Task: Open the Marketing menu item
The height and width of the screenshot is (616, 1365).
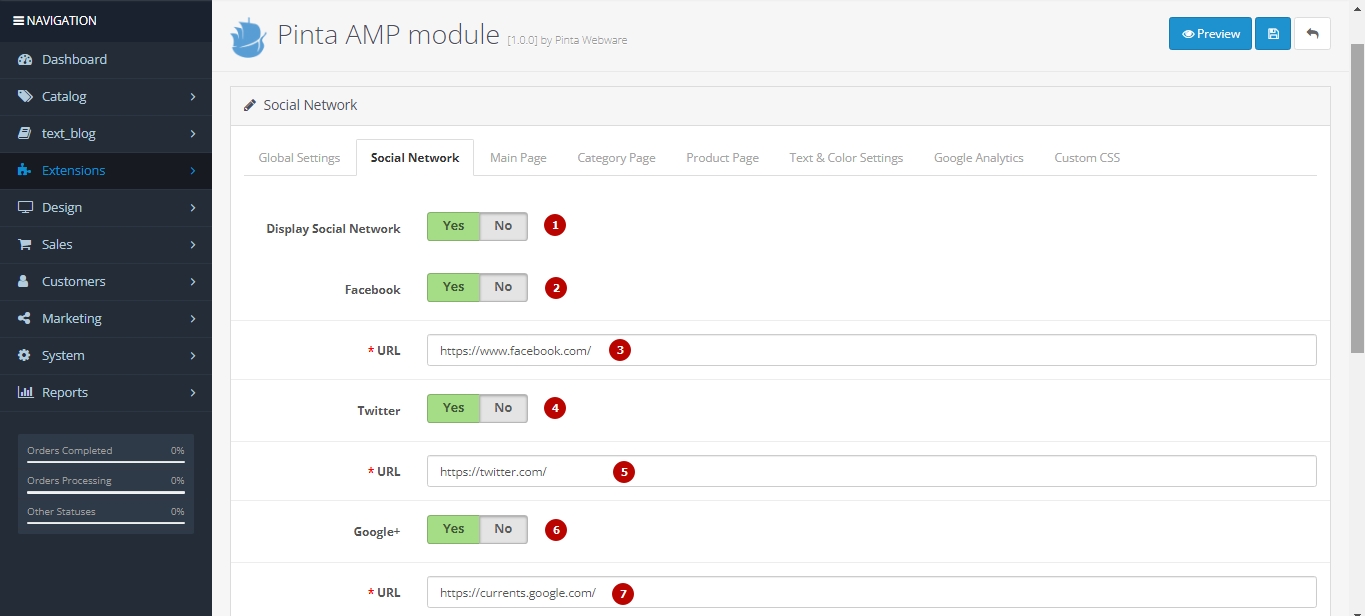Action: point(106,319)
